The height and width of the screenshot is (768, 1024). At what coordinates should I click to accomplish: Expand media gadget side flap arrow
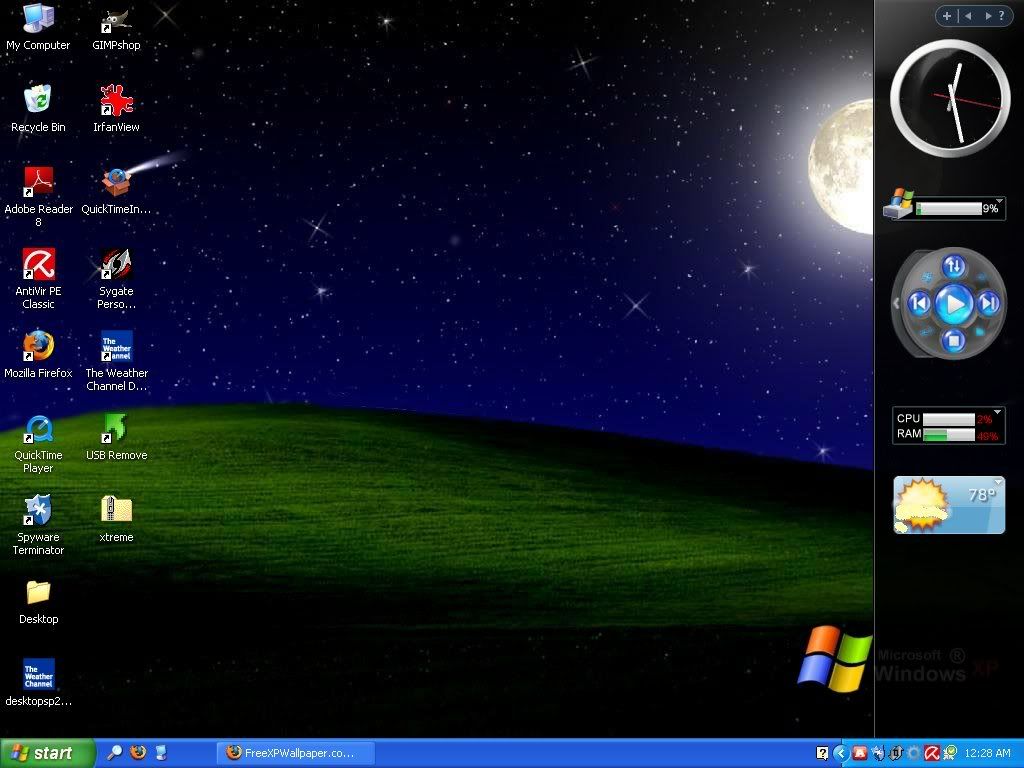pyautogui.click(x=896, y=304)
